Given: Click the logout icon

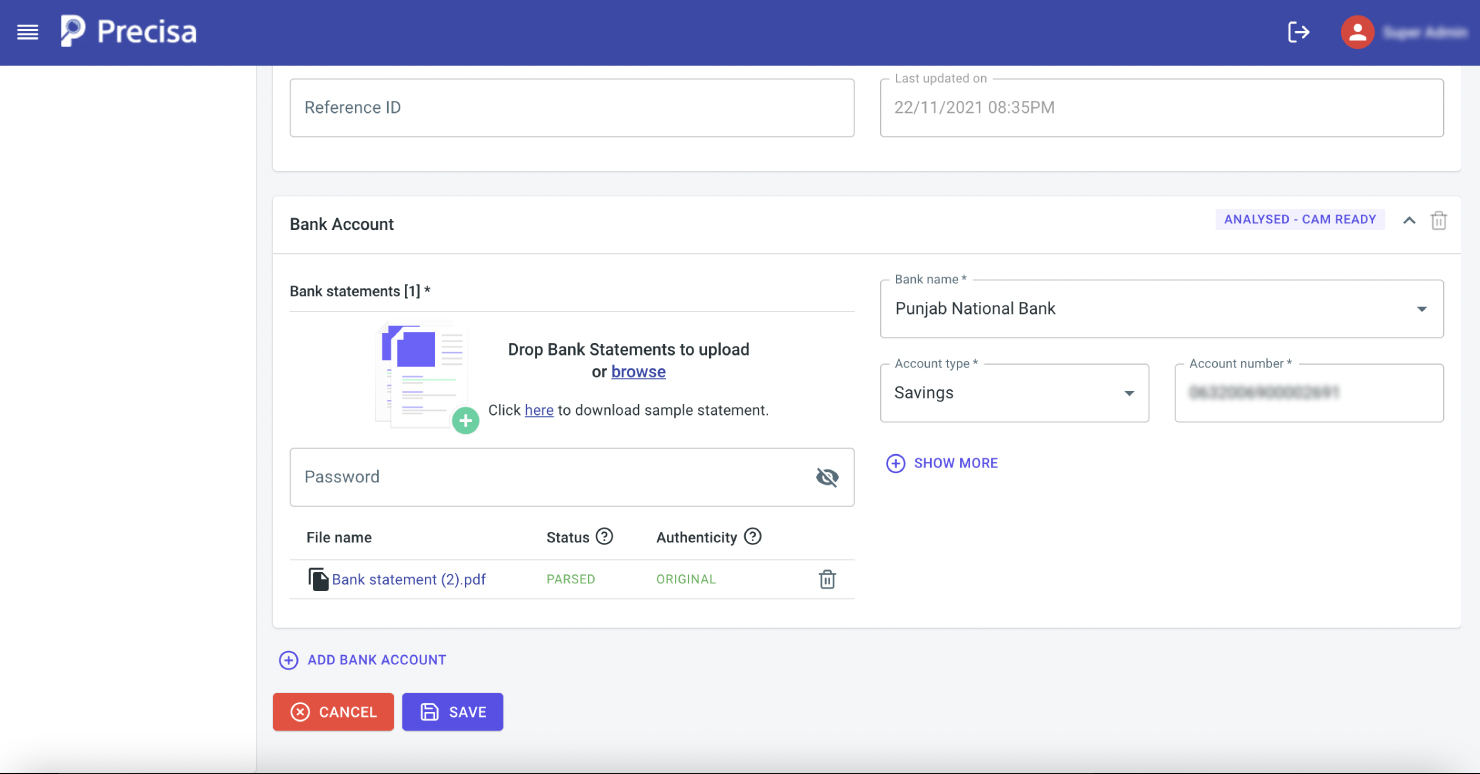Looking at the screenshot, I should point(1298,31).
